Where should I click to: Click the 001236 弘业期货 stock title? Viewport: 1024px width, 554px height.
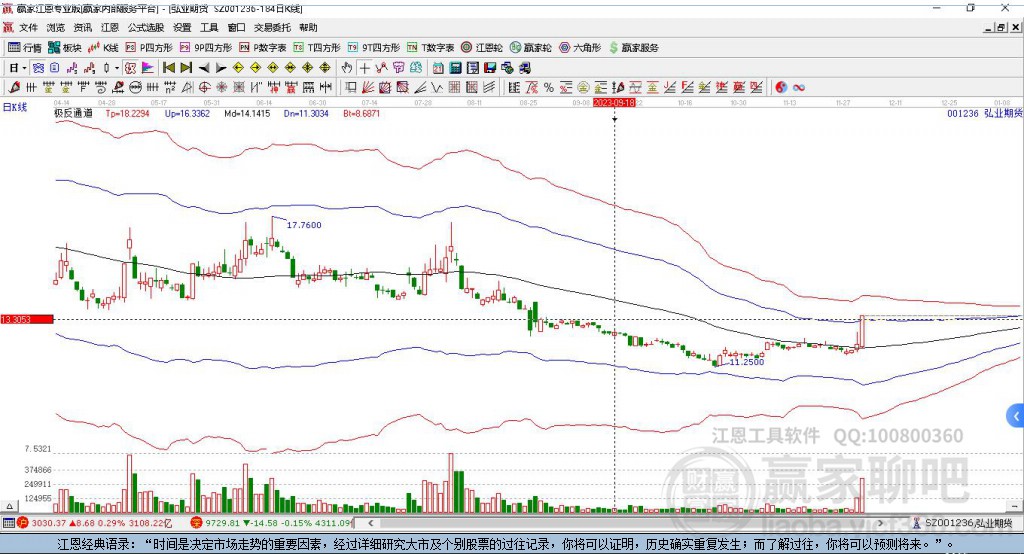point(985,113)
